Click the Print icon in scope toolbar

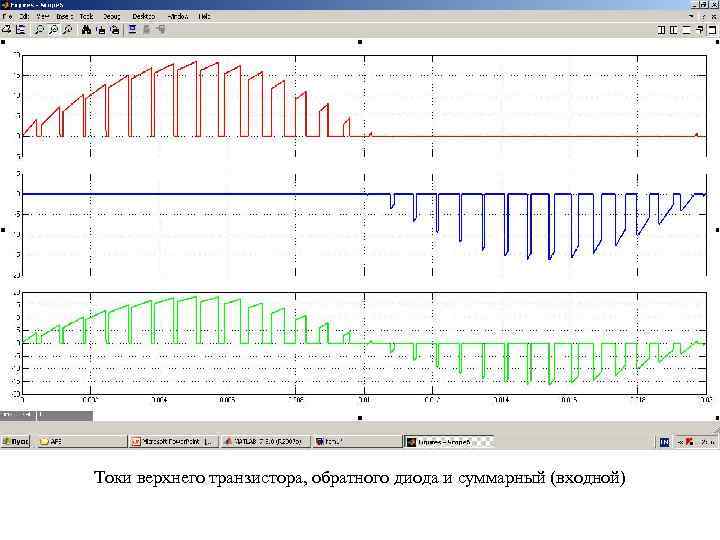point(6,30)
